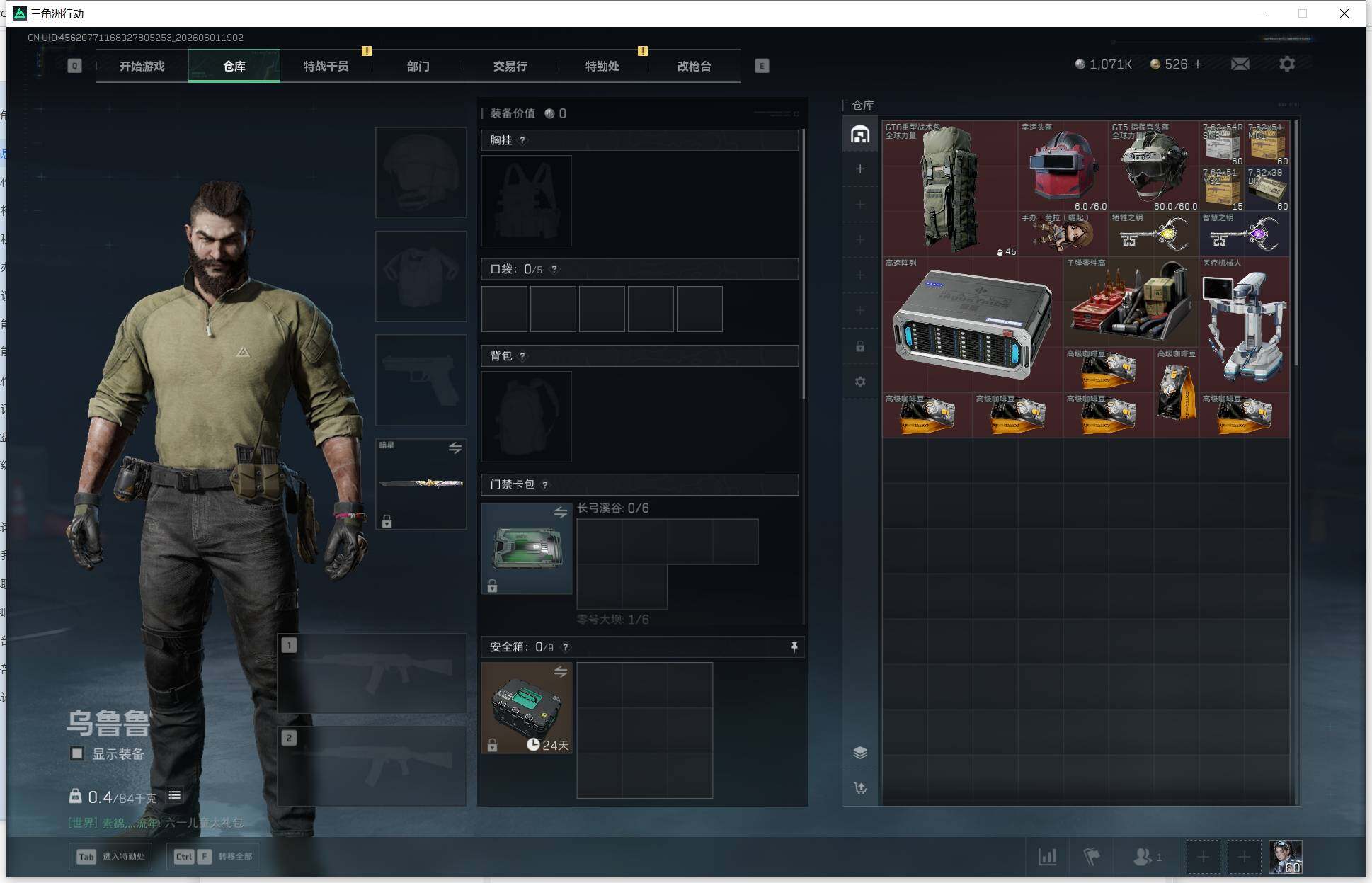Image resolution: width=1372 pixels, height=883 pixels.
Task: Open the 特勤处 tab
Action: coord(602,66)
